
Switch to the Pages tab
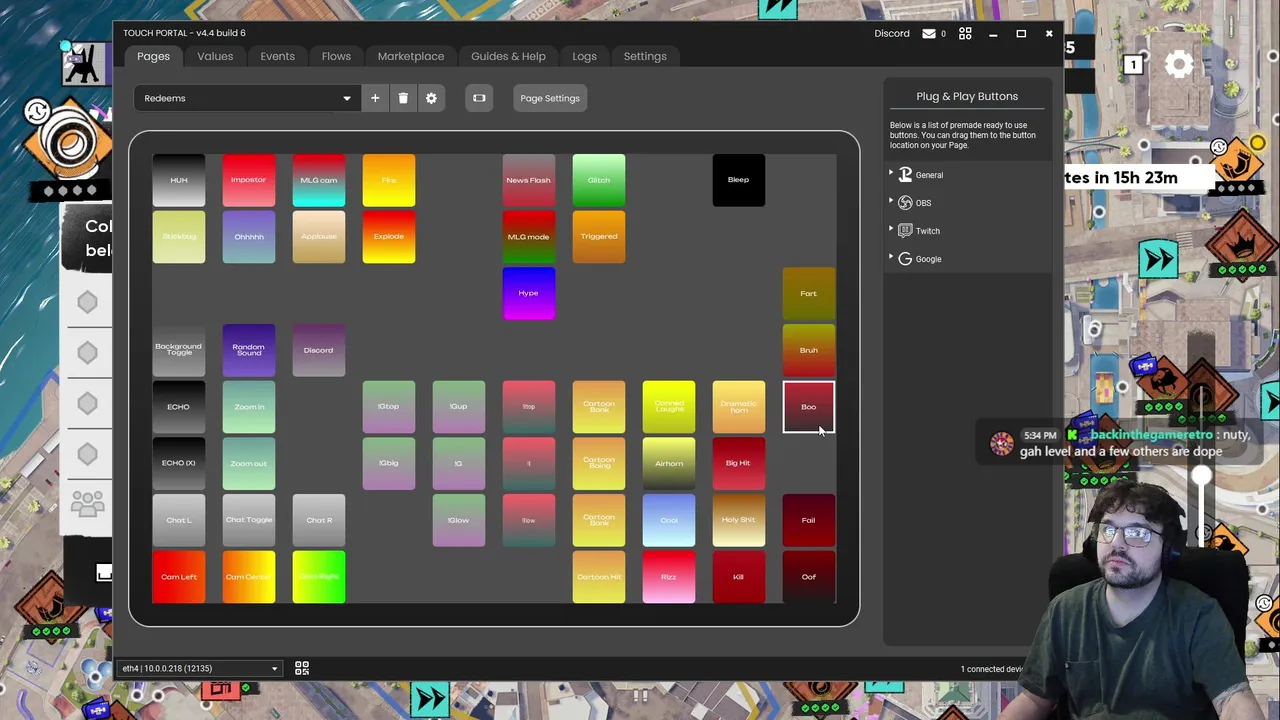(153, 56)
